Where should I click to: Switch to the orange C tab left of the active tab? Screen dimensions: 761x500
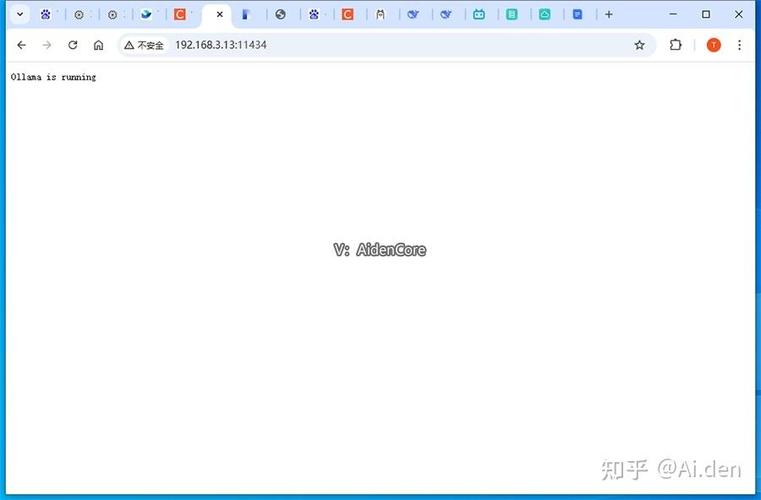[180, 15]
